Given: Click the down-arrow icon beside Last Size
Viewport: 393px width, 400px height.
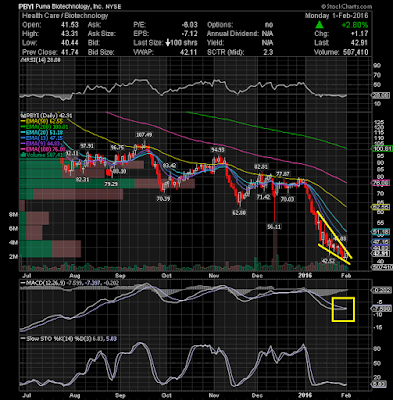Looking at the screenshot, I should pyautogui.click(x=169, y=43).
